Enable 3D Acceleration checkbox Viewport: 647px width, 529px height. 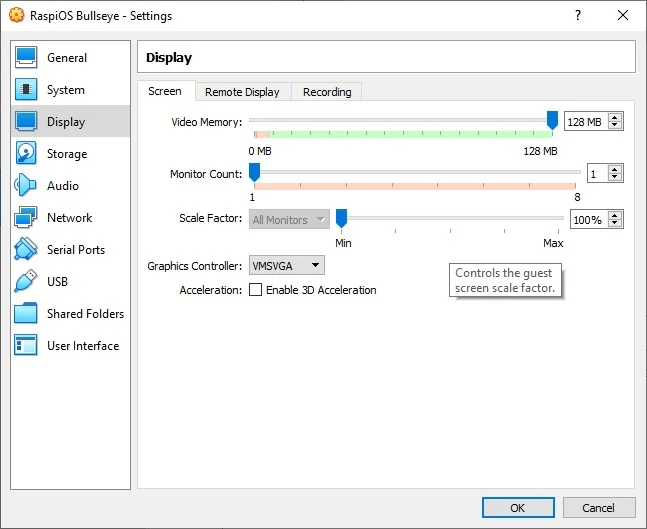255,290
